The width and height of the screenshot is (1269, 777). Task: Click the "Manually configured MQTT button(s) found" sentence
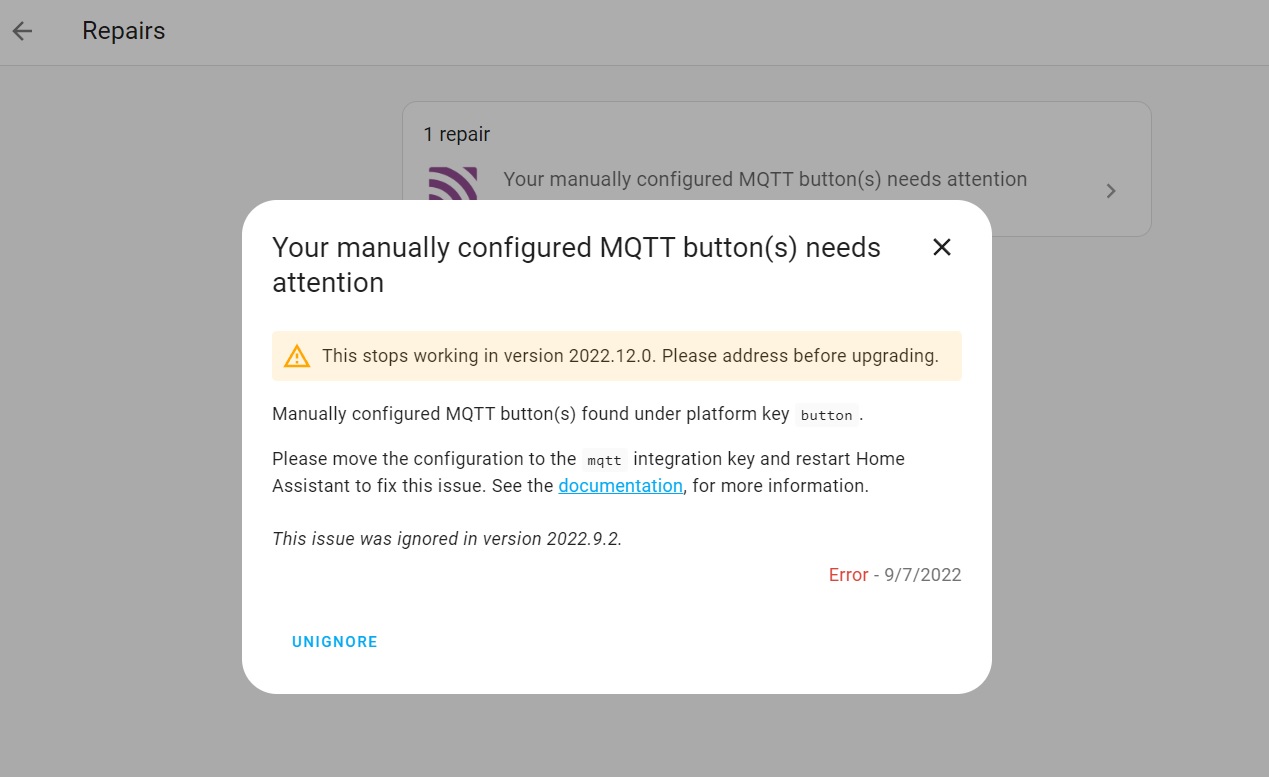pyautogui.click(x=530, y=414)
